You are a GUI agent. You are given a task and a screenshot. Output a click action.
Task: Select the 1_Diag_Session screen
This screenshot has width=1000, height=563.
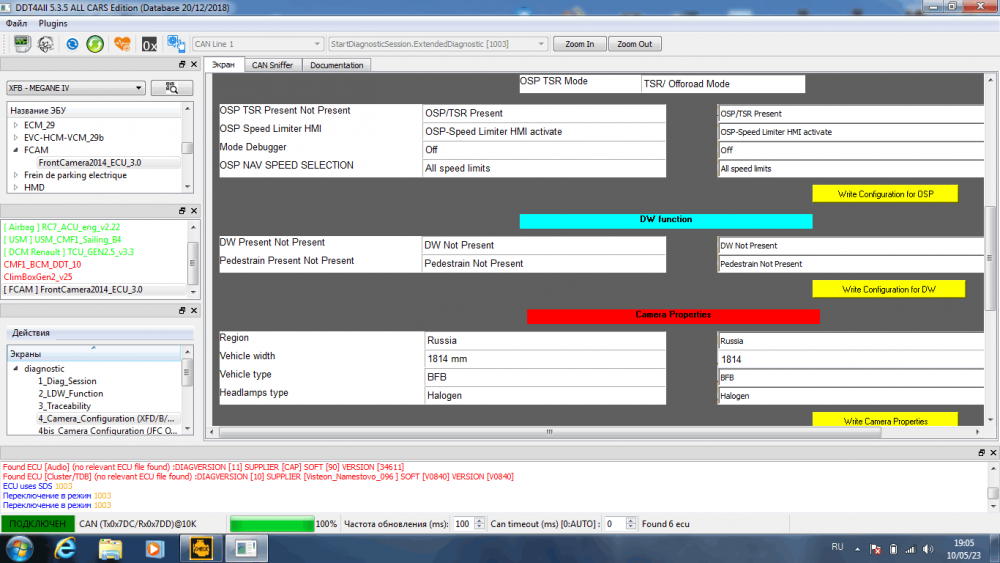coord(67,381)
